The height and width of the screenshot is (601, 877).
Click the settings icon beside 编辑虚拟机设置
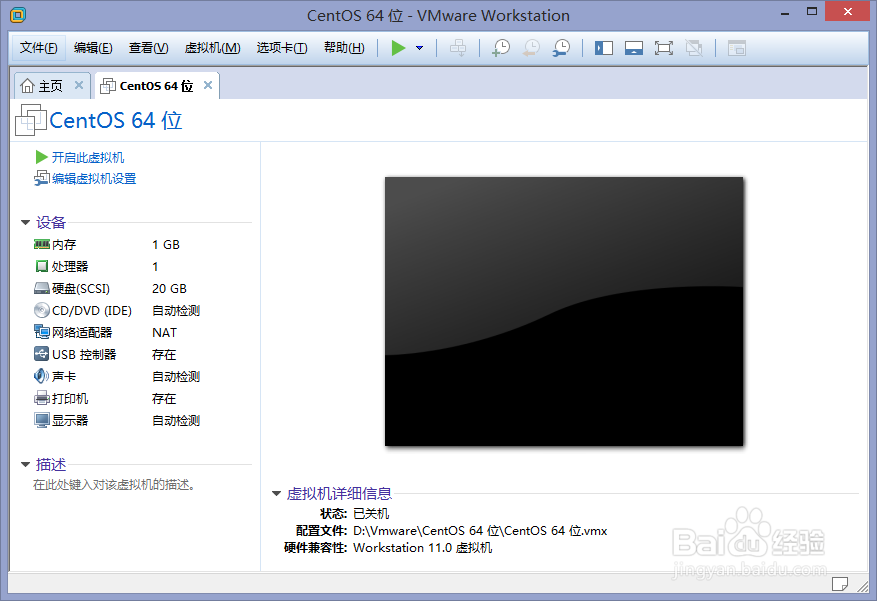click(x=41, y=179)
